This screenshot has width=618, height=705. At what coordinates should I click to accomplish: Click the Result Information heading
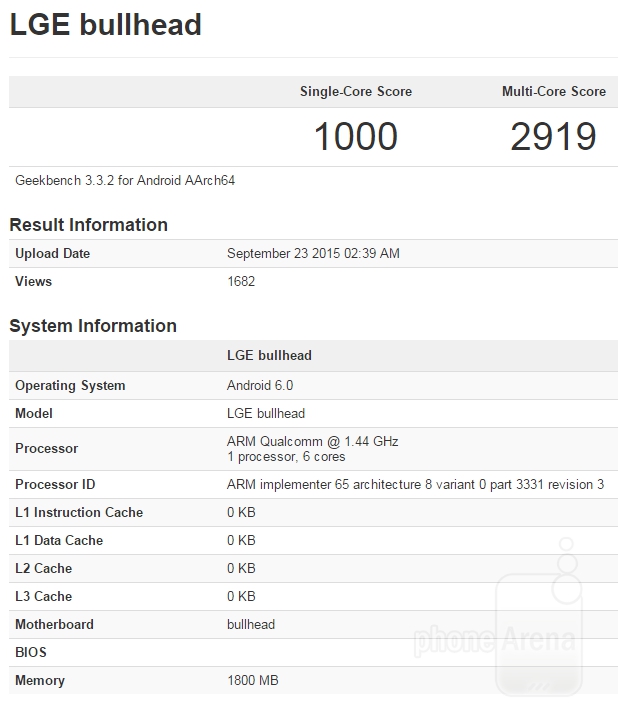88,225
